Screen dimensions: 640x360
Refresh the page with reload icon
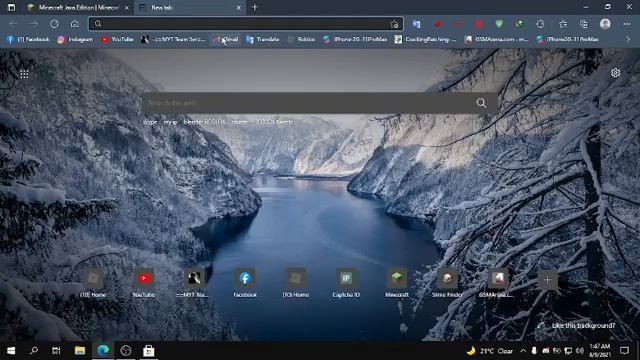(x=54, y=24)
